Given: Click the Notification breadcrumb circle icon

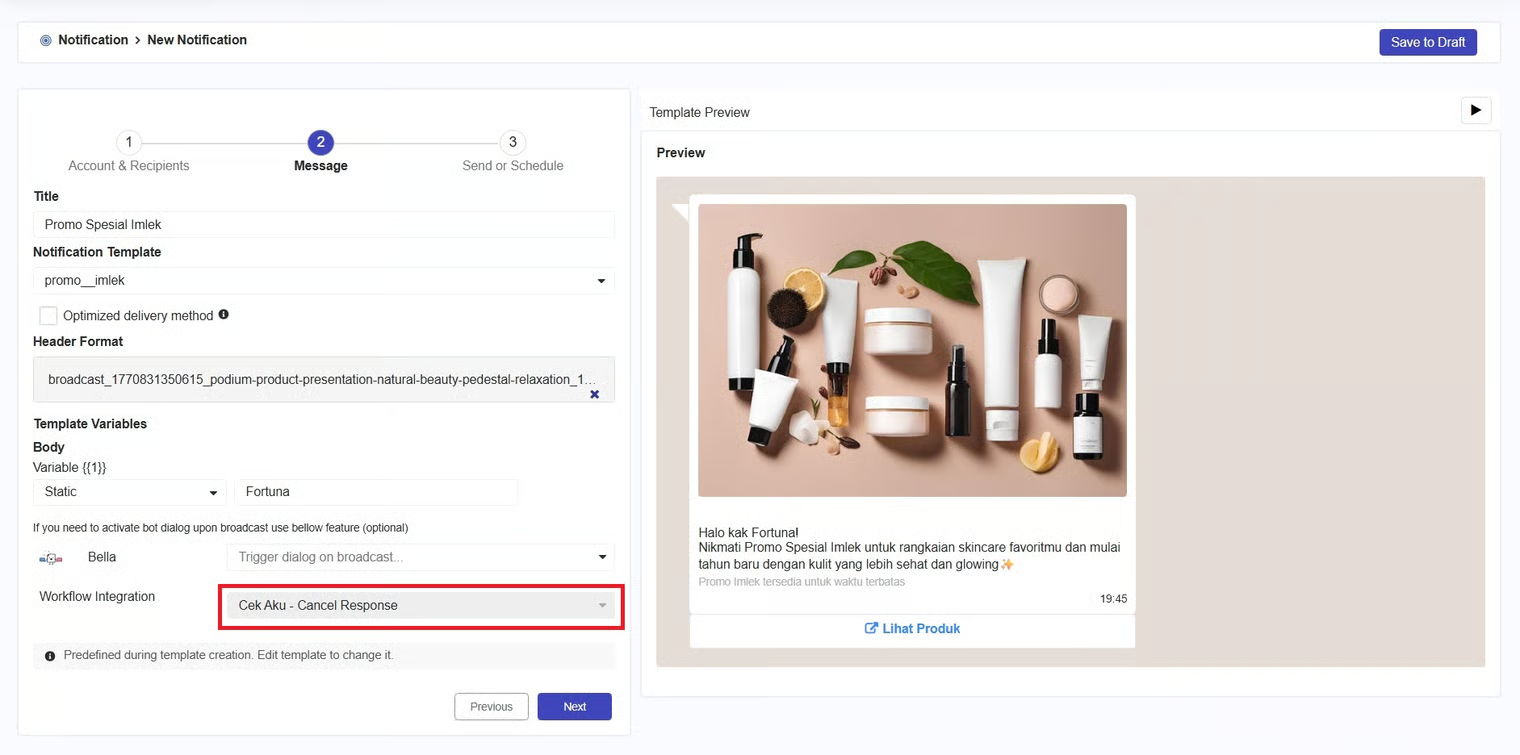Looking at the screenshot, I should 46,41.
